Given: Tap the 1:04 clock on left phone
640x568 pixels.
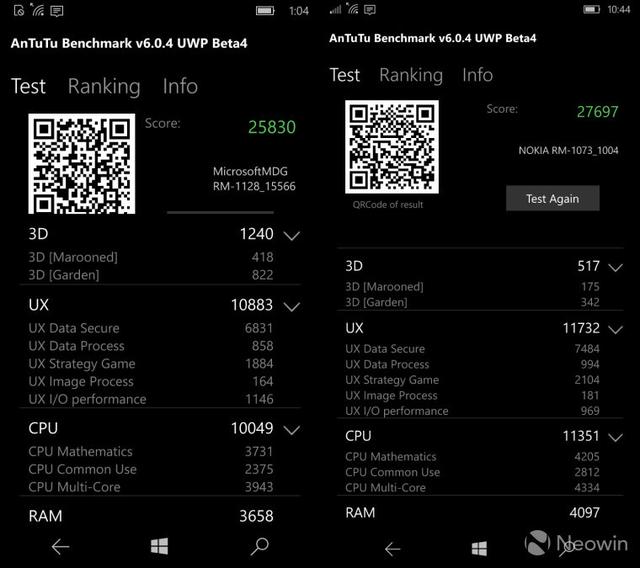Looking at the screenshot, I should 299,11.
